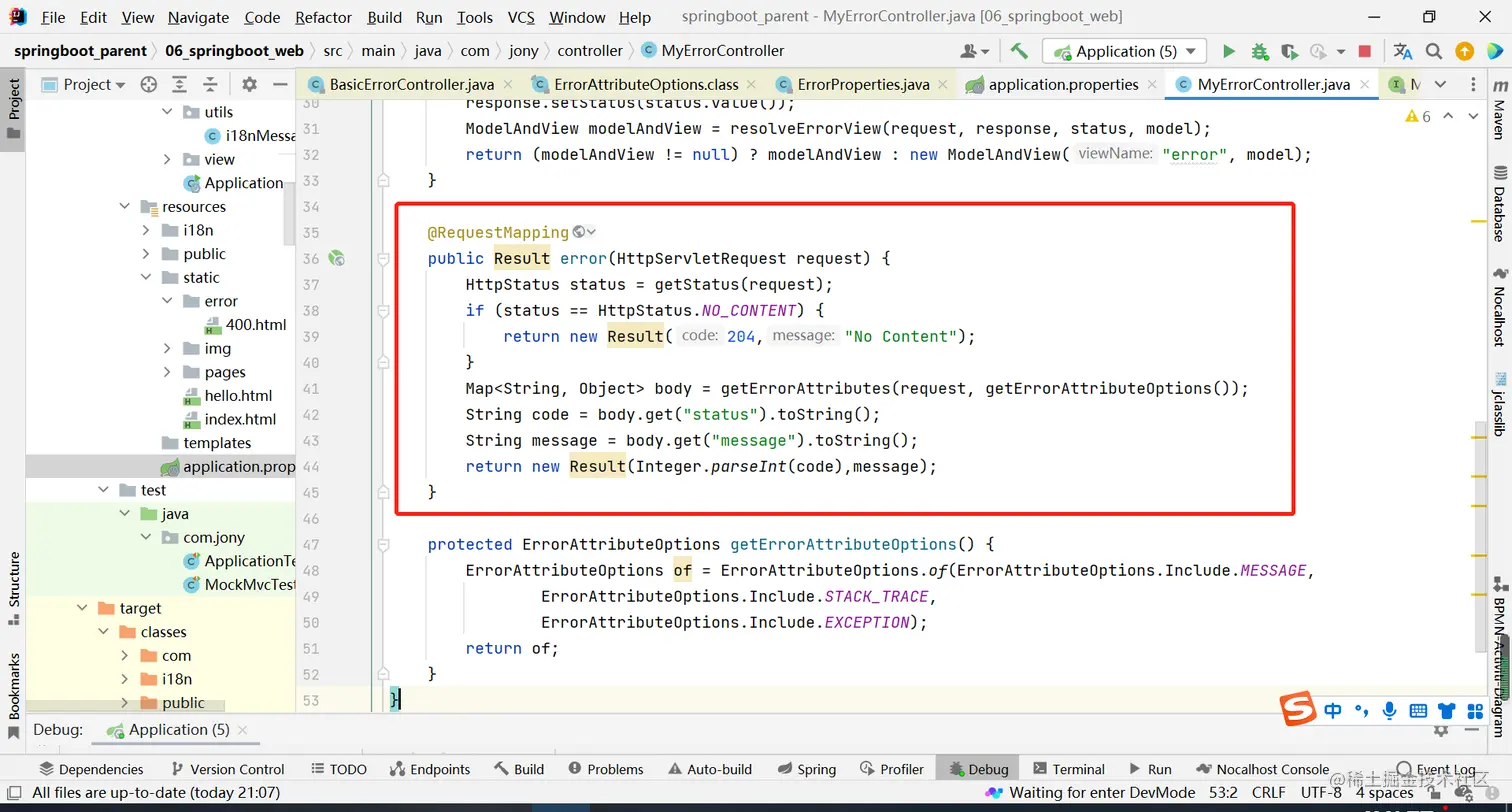Collapse the static folder
Screen dimensions: 1512x812
tap(146, 278)
